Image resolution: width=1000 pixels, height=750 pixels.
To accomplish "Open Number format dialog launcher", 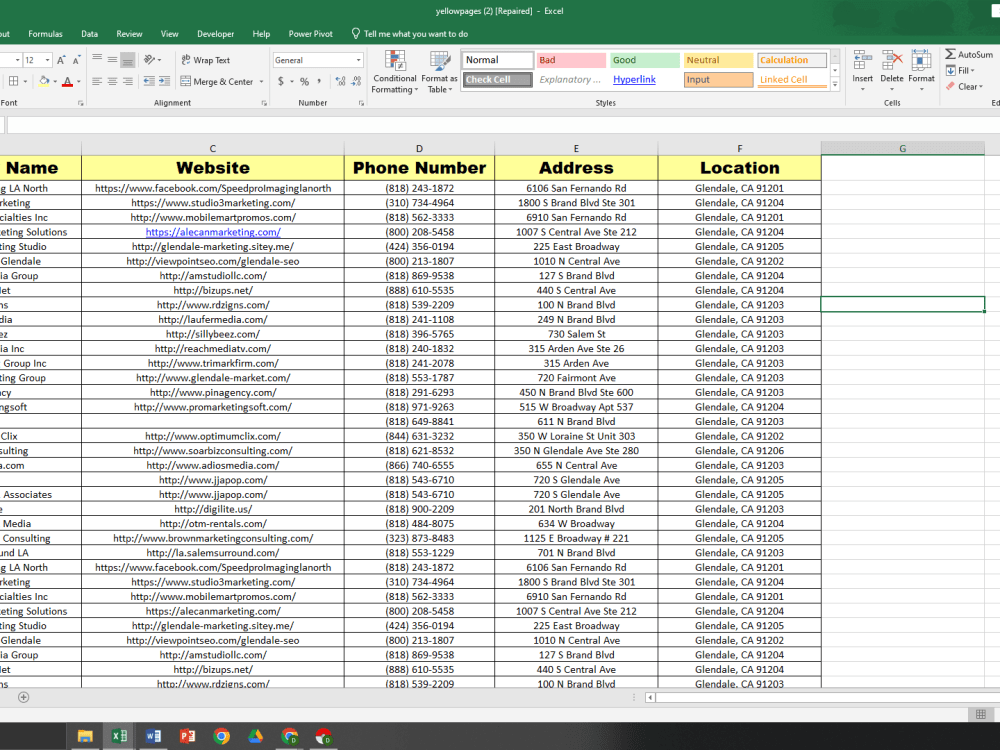I will click(x=361, y=103).
